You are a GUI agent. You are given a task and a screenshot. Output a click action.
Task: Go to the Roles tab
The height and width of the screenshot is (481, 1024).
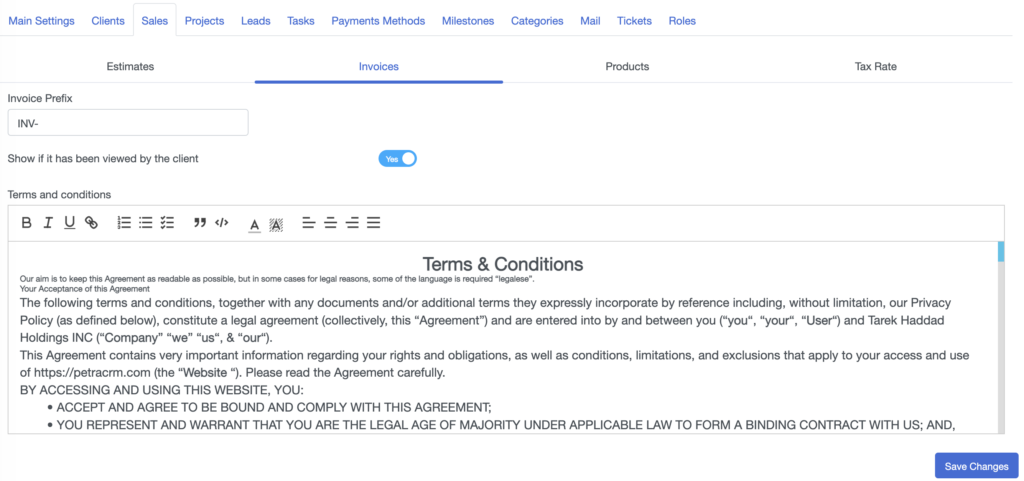tap(682, 21)
